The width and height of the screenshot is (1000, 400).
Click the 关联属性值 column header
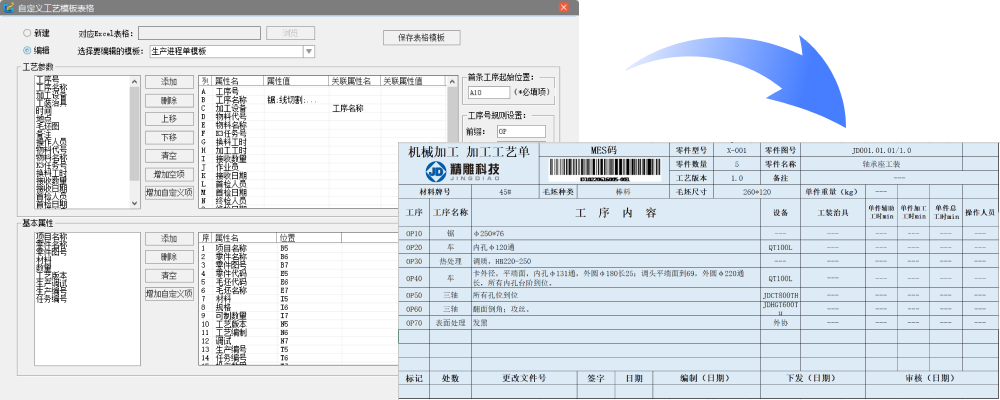pos(412,81)
